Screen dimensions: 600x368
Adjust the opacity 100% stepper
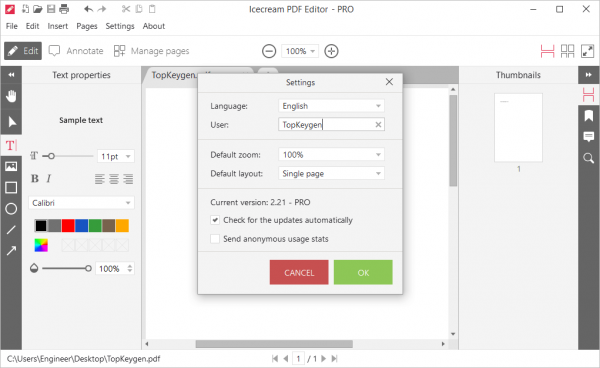coord(130,268)
